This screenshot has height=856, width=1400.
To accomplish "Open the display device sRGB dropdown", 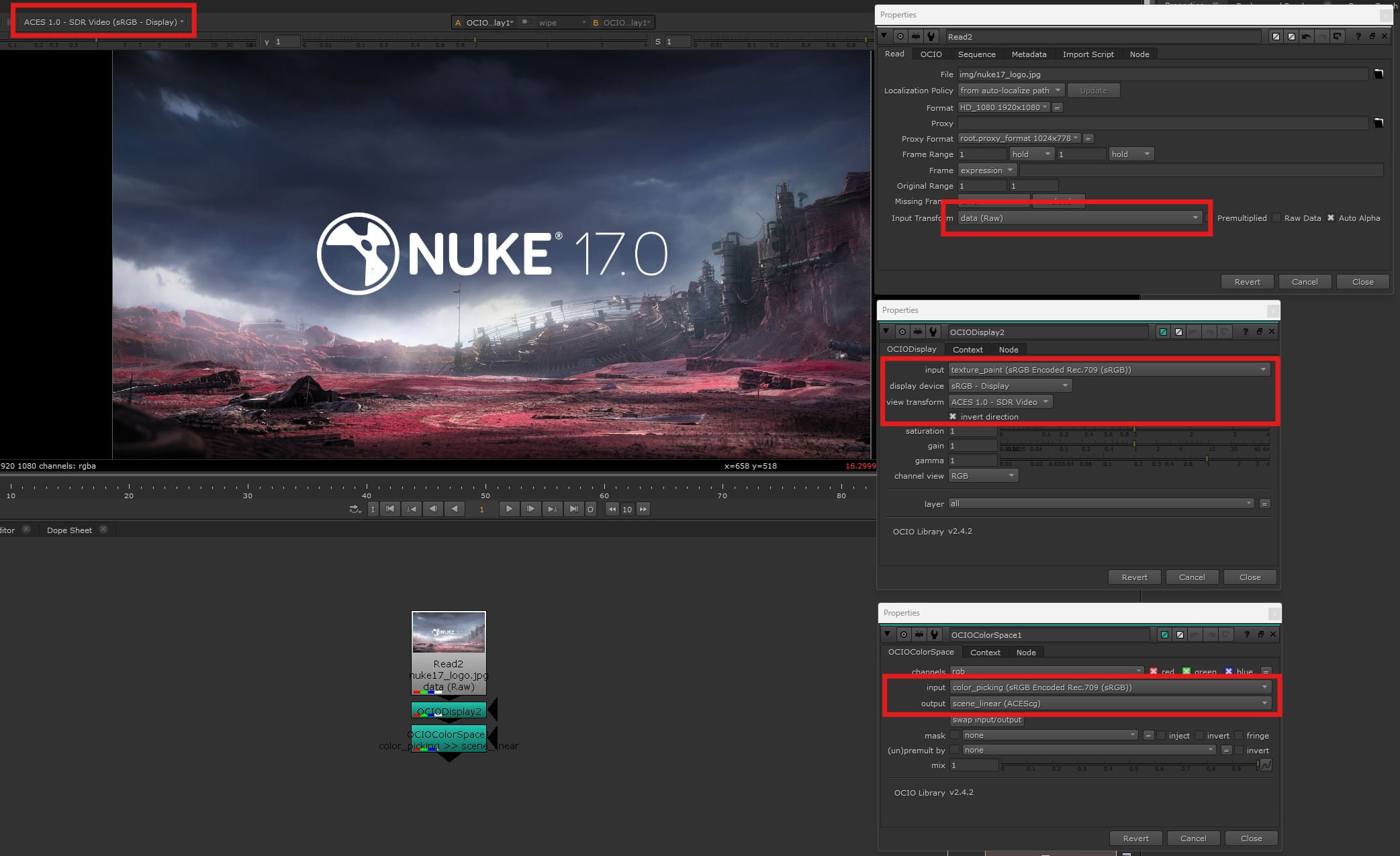I will click(1010, 386).
